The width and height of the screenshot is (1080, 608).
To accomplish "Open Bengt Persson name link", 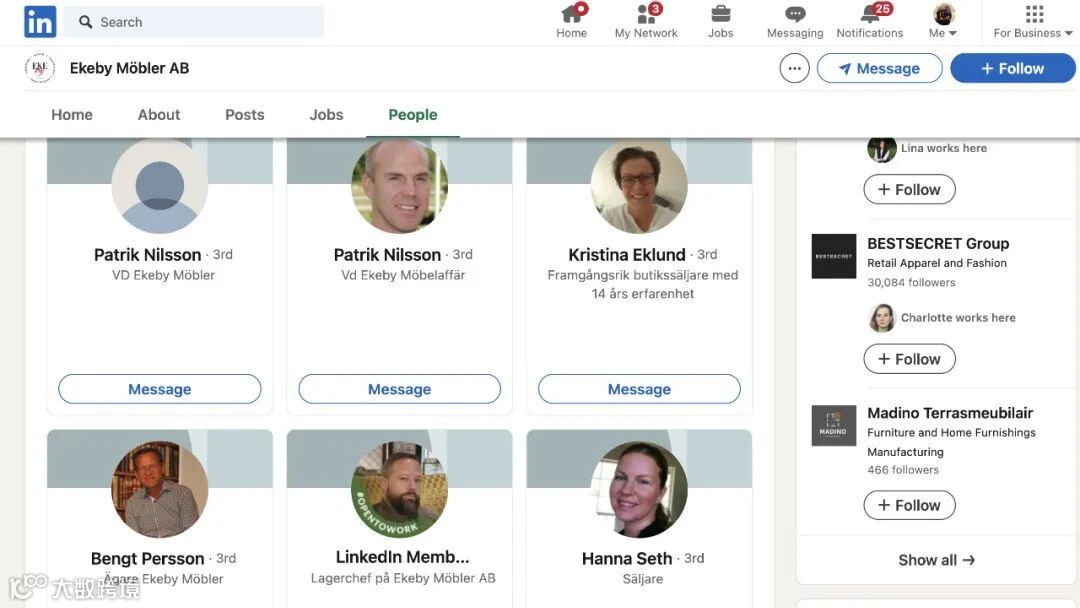I will click(x=147, y=558).
